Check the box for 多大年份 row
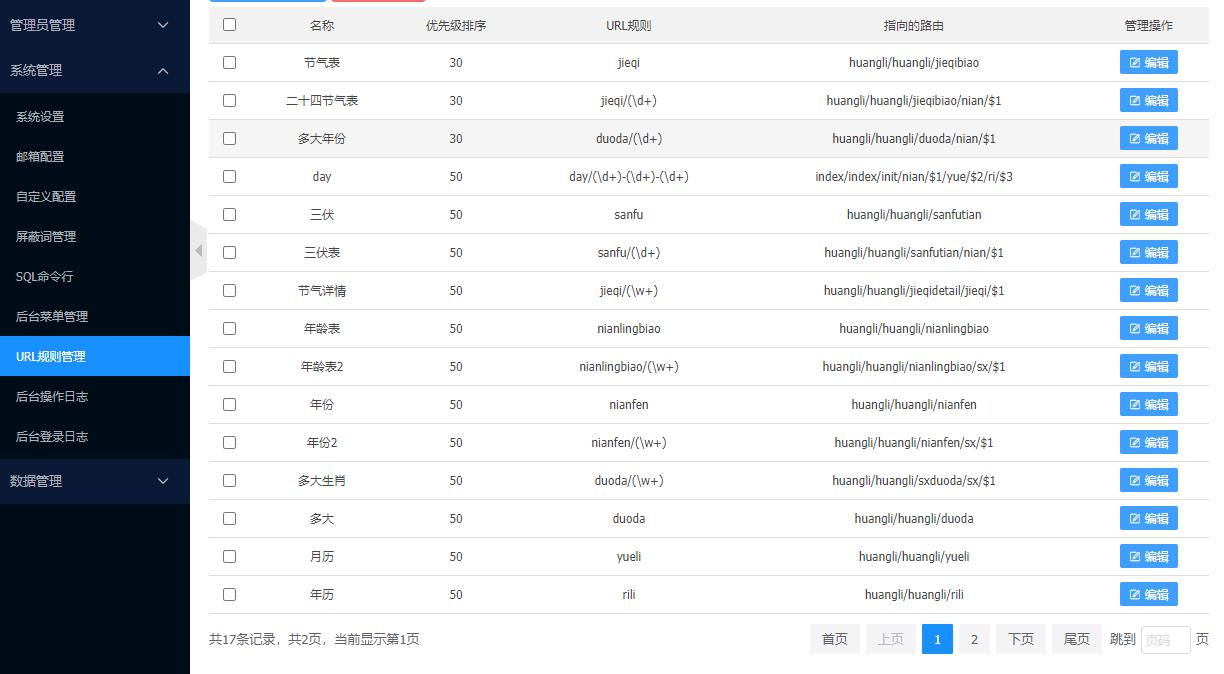1224x674 pixels. pyautogui.click(x=229, y=139)
